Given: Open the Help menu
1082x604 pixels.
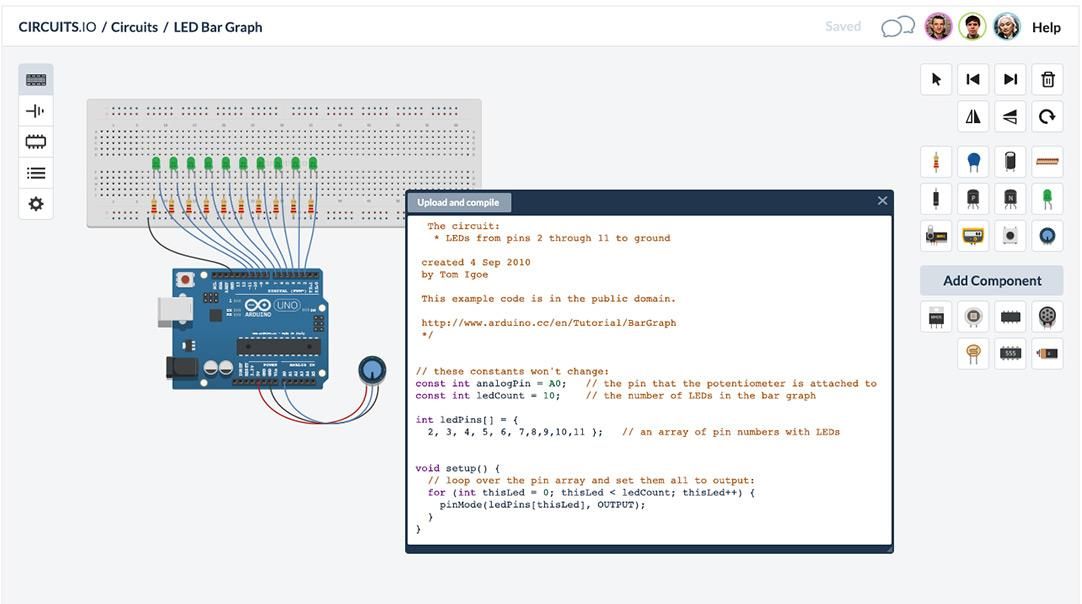Looking at the screenshot, I should coord(1046,26).
